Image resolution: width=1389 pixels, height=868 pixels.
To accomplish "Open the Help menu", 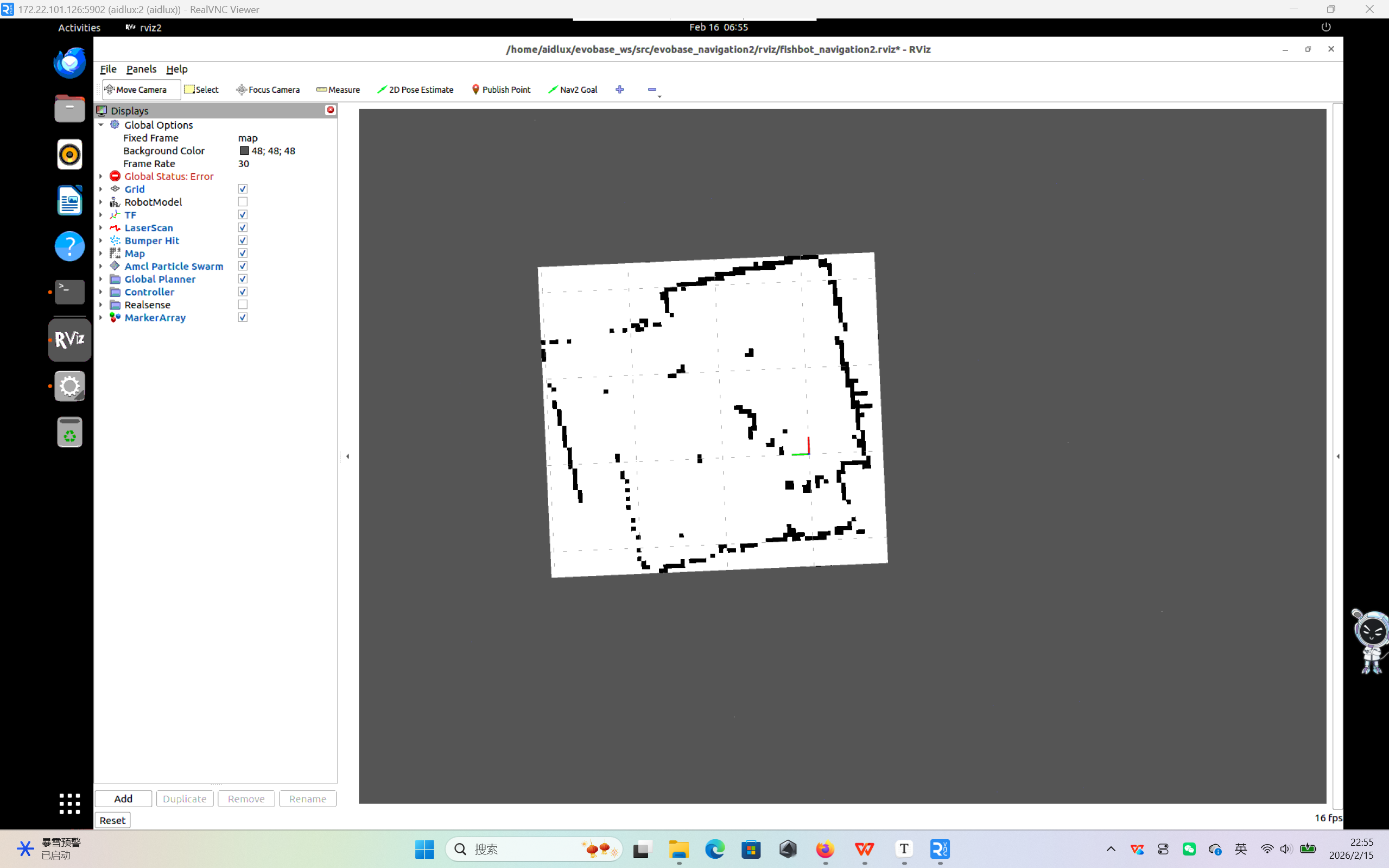I will tap(177, 69).
